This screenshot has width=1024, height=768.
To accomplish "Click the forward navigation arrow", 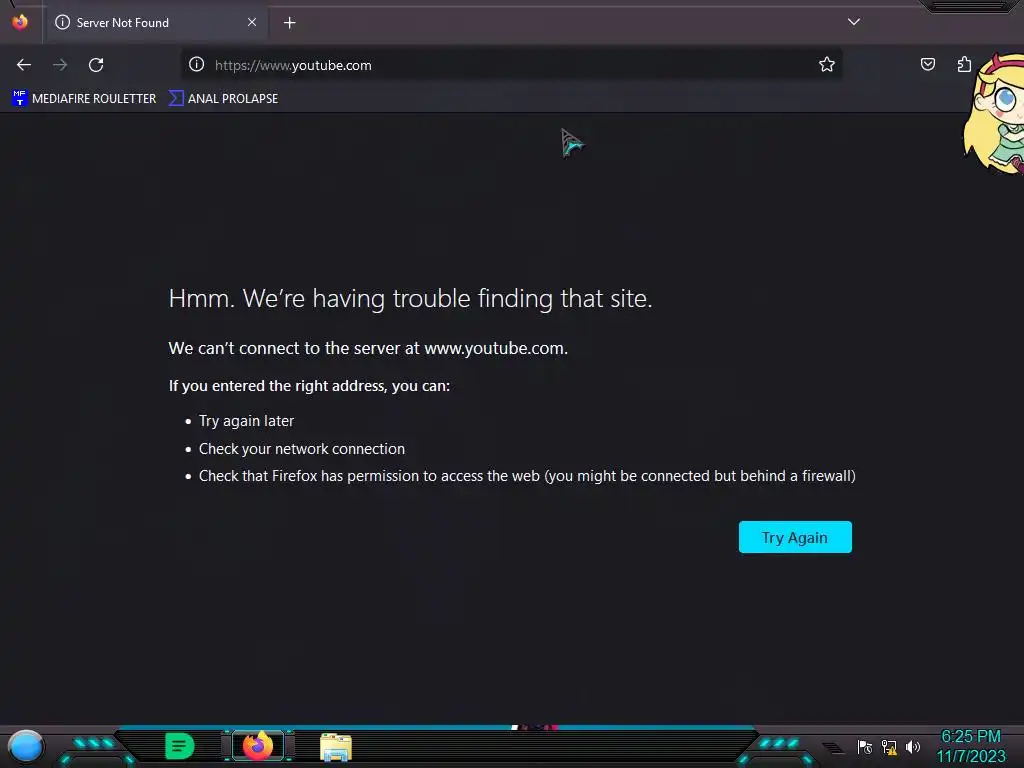I will tap(60, 65).
